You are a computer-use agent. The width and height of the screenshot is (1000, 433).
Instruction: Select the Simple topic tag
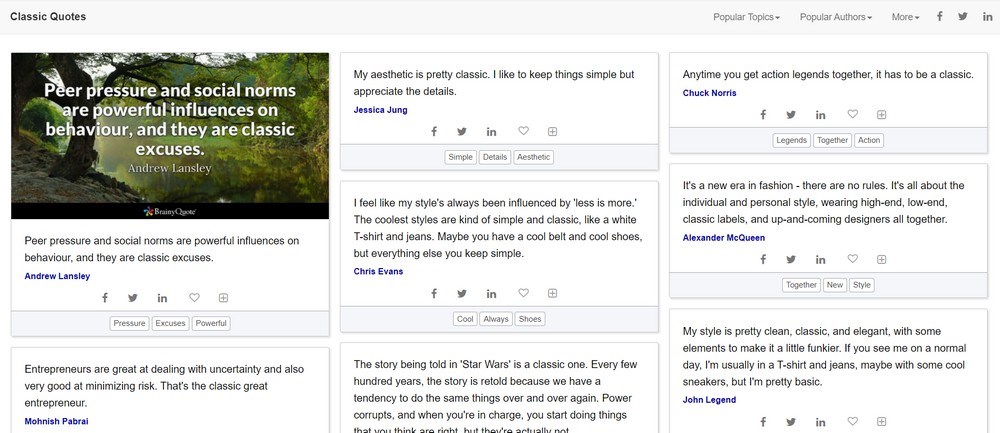tap(460, 157)
